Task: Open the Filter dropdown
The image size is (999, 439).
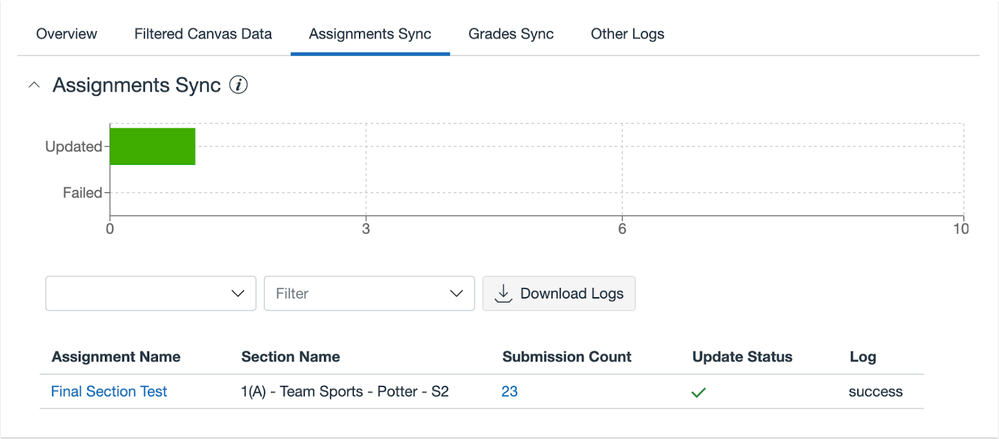Action: tap(368, 293)
